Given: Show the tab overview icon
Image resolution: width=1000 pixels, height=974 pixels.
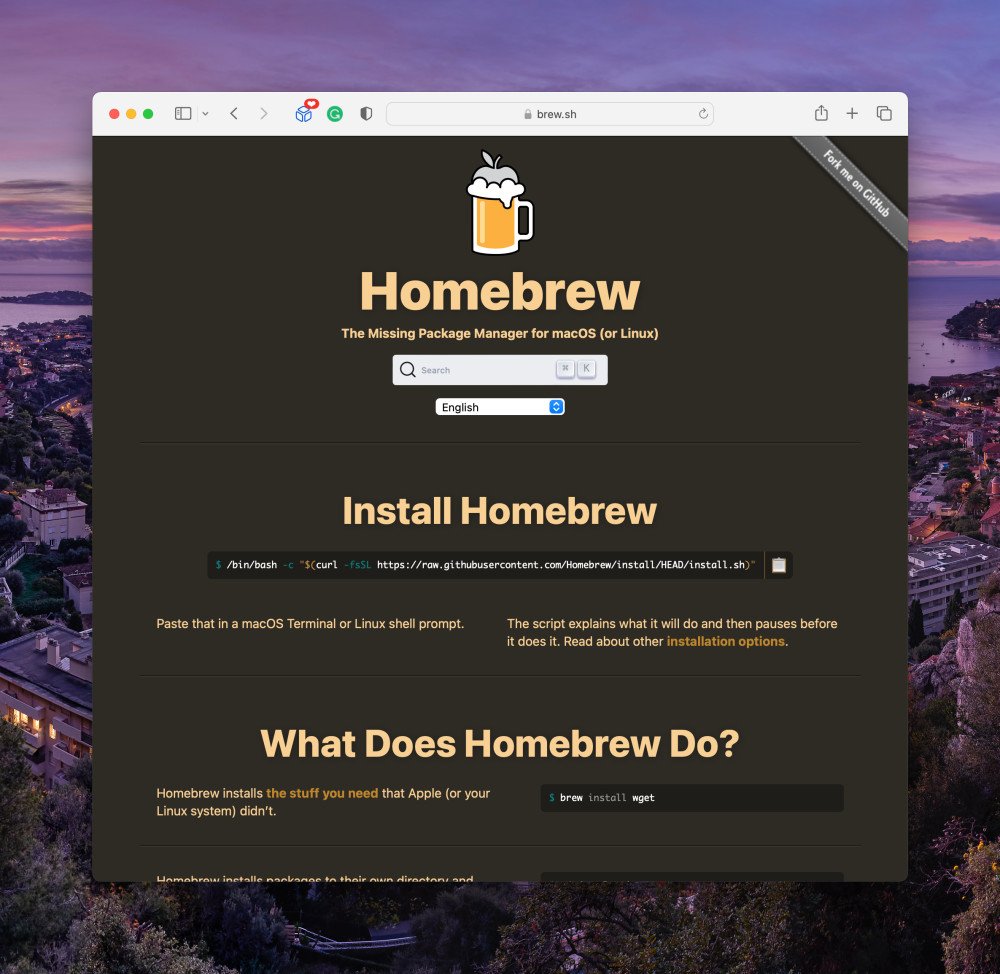Looking at the screenshot, I should click(x=884, y=114).
